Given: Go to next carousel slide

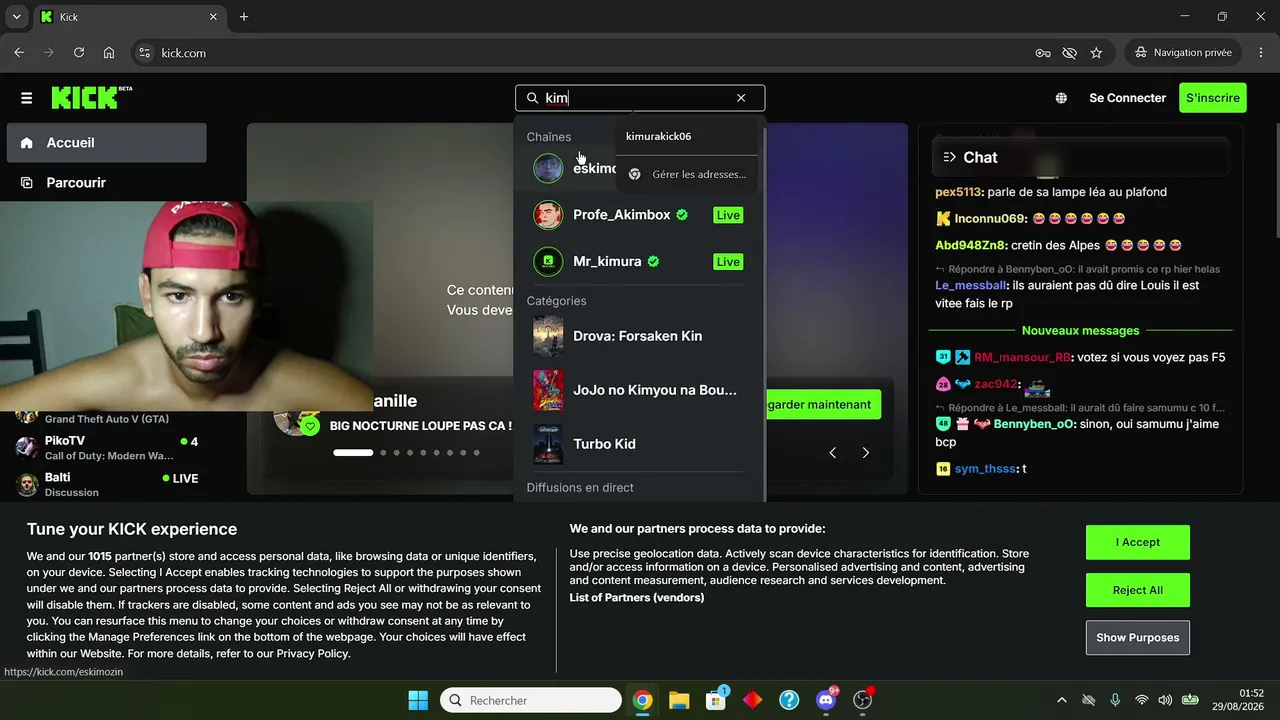Looking at the screenshot, I should pos(866,453).
